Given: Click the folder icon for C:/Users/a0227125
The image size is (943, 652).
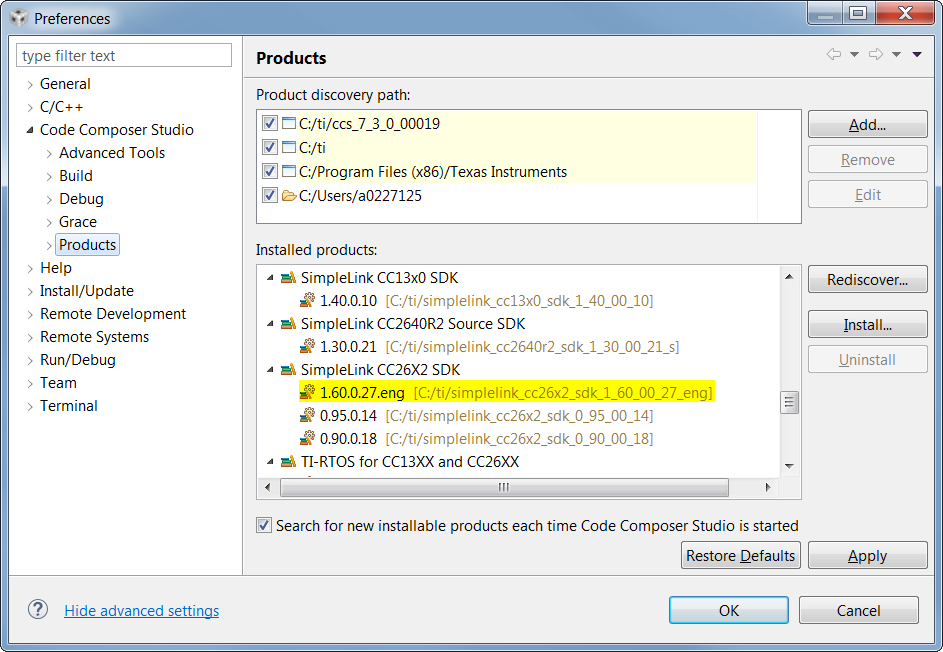Looking at the screenshot, I should pos(289,195).
